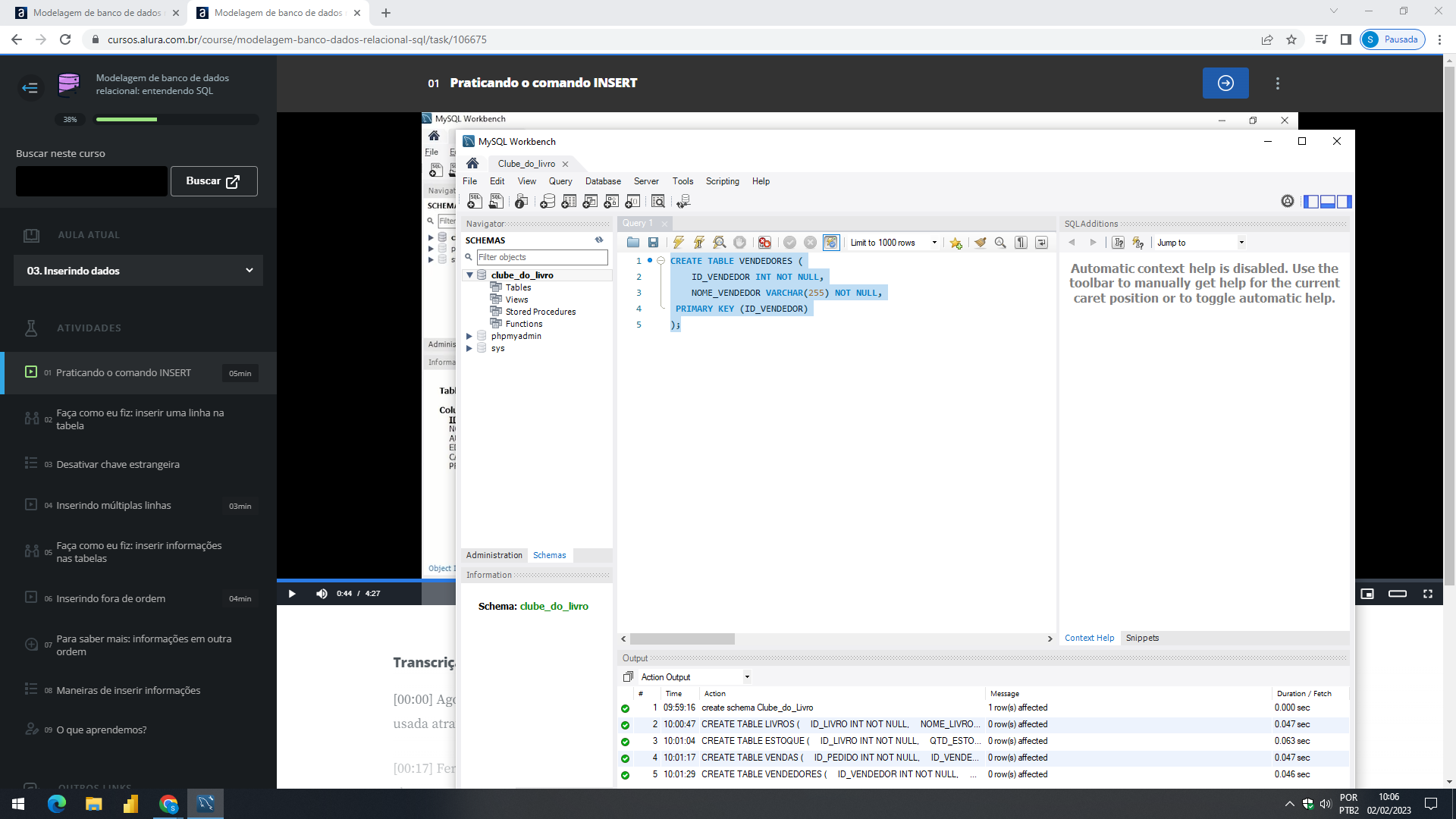1456x819 pixels.
Task: Open Maneiras de inserir informações activity
Action: [128, 690]
